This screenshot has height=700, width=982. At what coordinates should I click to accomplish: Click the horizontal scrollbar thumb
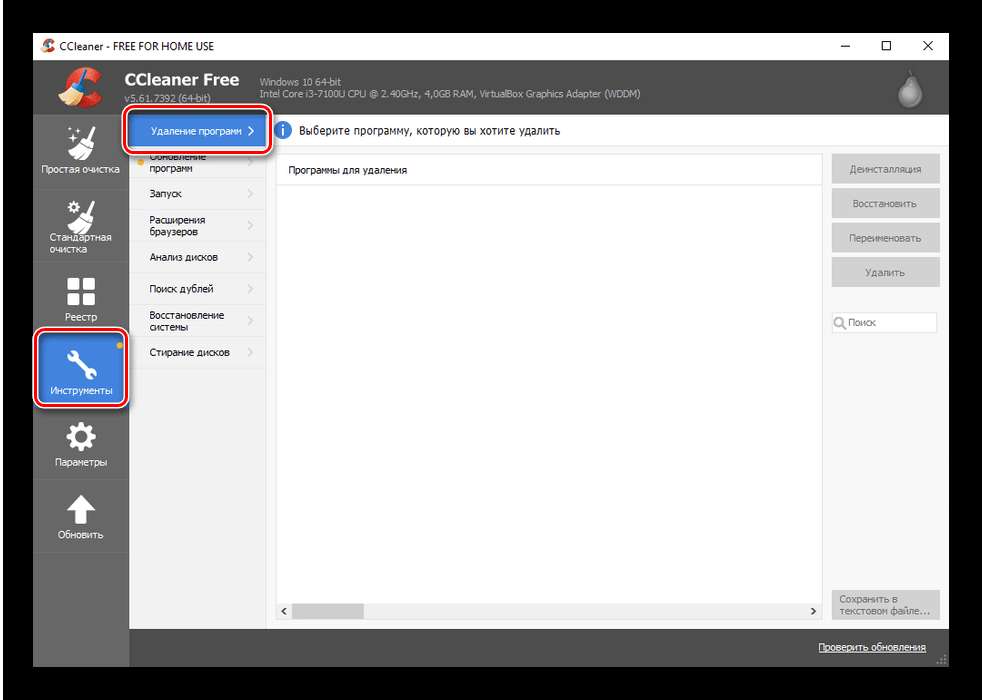[328, 611]
